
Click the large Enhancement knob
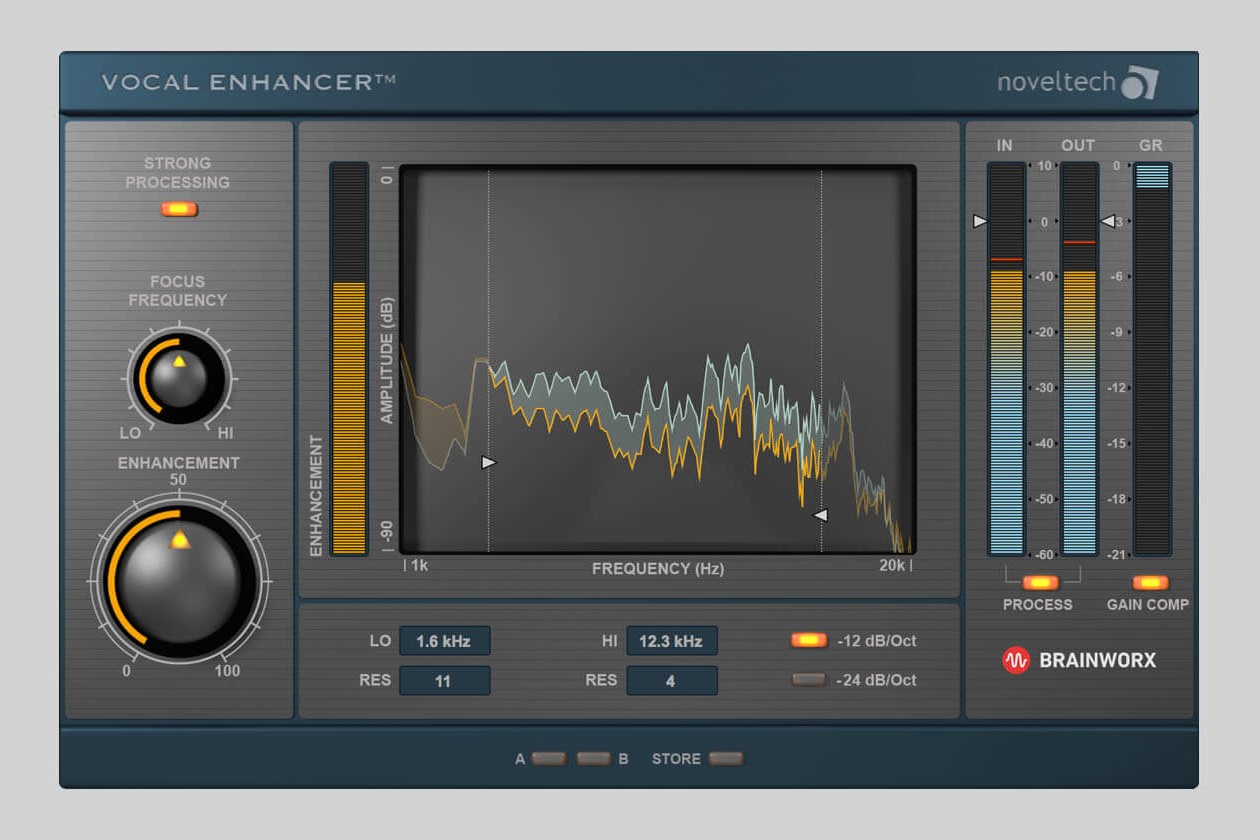180,581
